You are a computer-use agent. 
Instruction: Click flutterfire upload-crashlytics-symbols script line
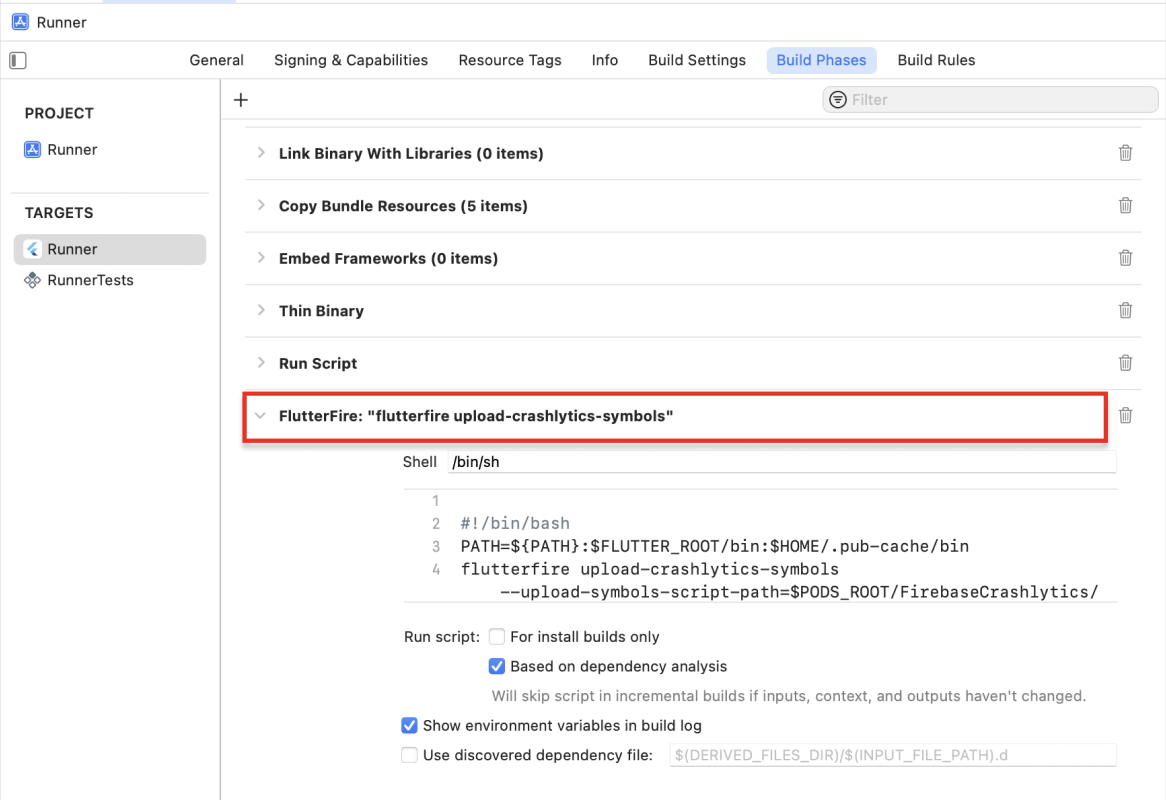click(x=650, y=570)
